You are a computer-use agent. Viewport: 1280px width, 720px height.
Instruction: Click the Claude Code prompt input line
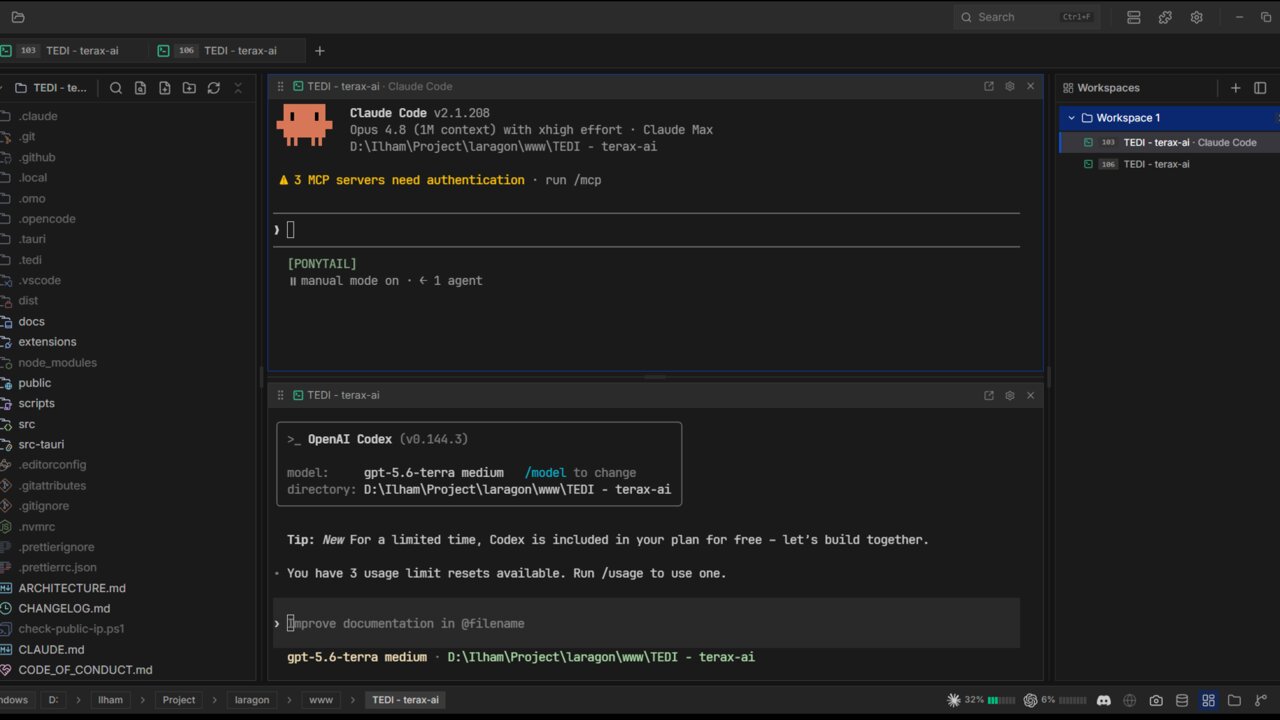coord(646,230)
